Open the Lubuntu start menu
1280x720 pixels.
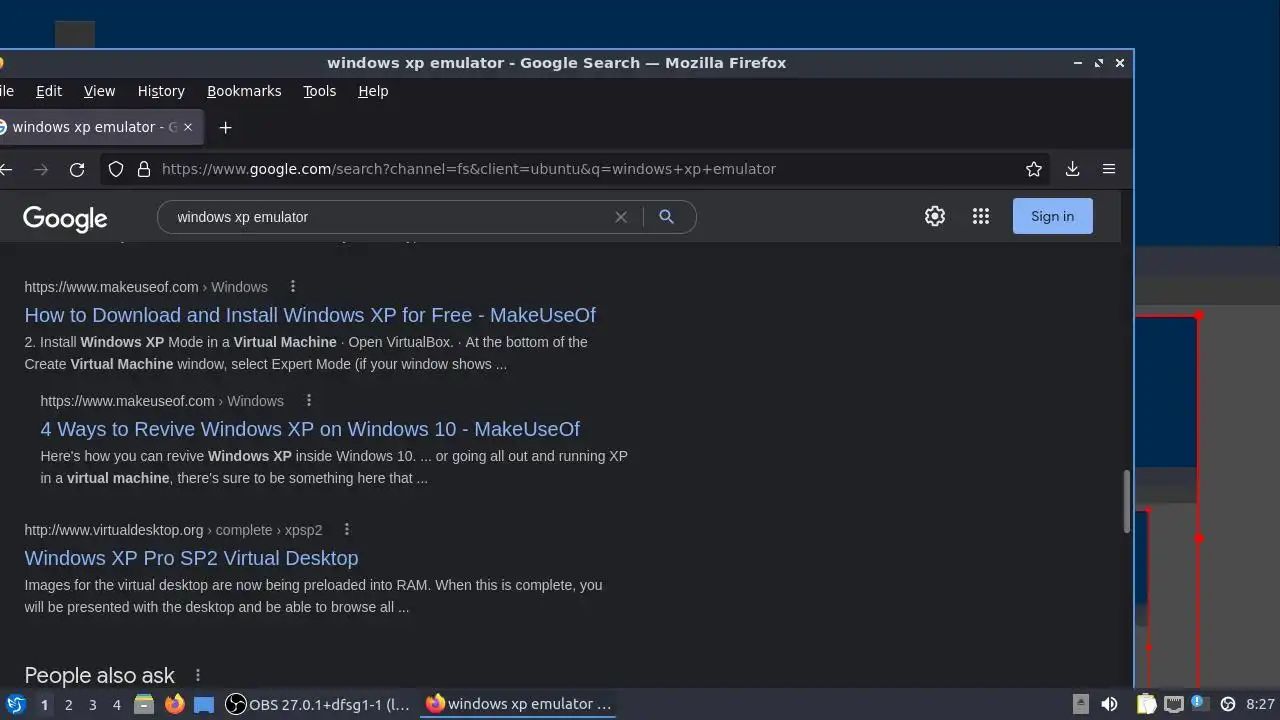pos(16,704)
